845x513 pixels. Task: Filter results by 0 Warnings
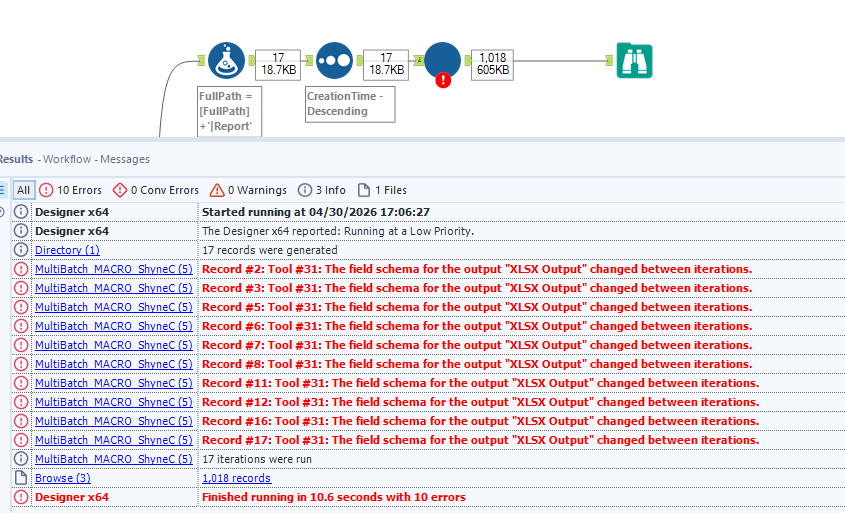tap(248, 190)
